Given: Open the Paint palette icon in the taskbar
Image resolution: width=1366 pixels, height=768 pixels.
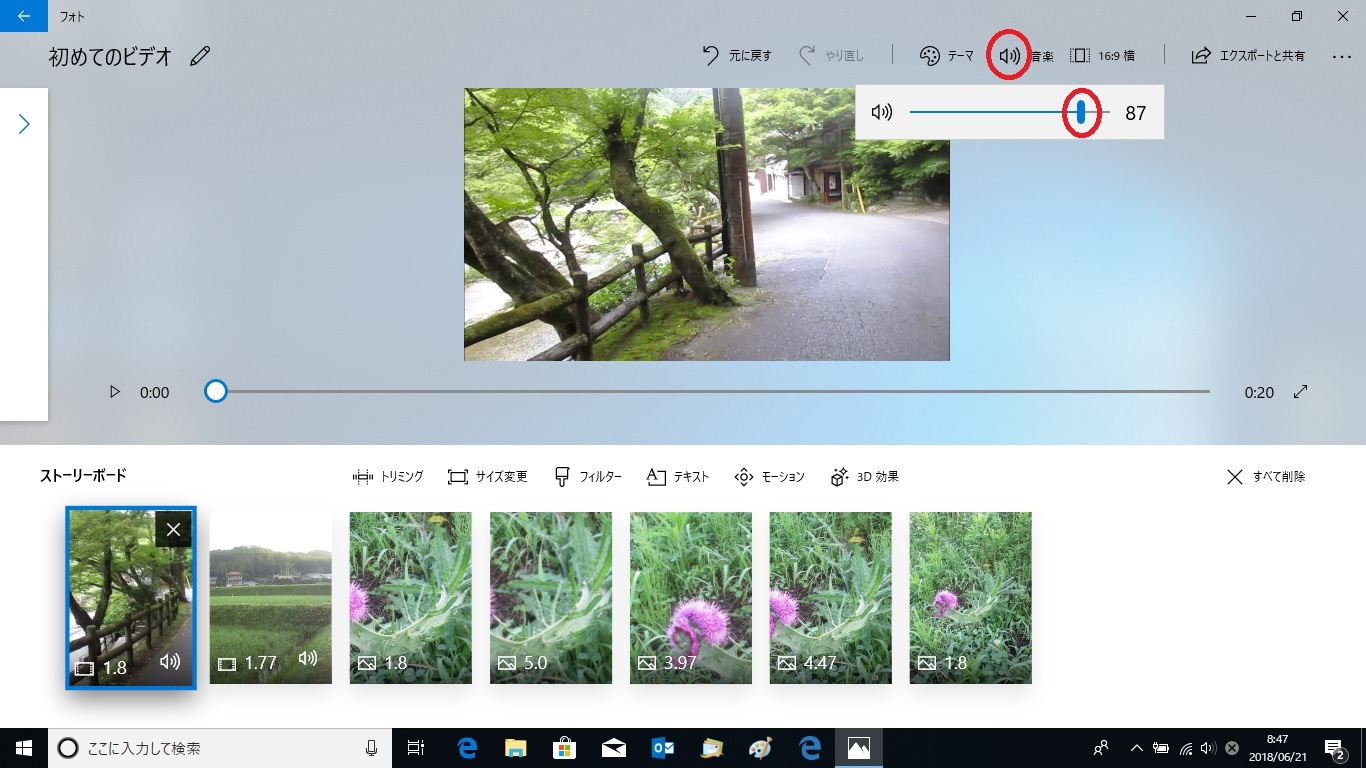Looking at the screenshot, I should 760,748.
